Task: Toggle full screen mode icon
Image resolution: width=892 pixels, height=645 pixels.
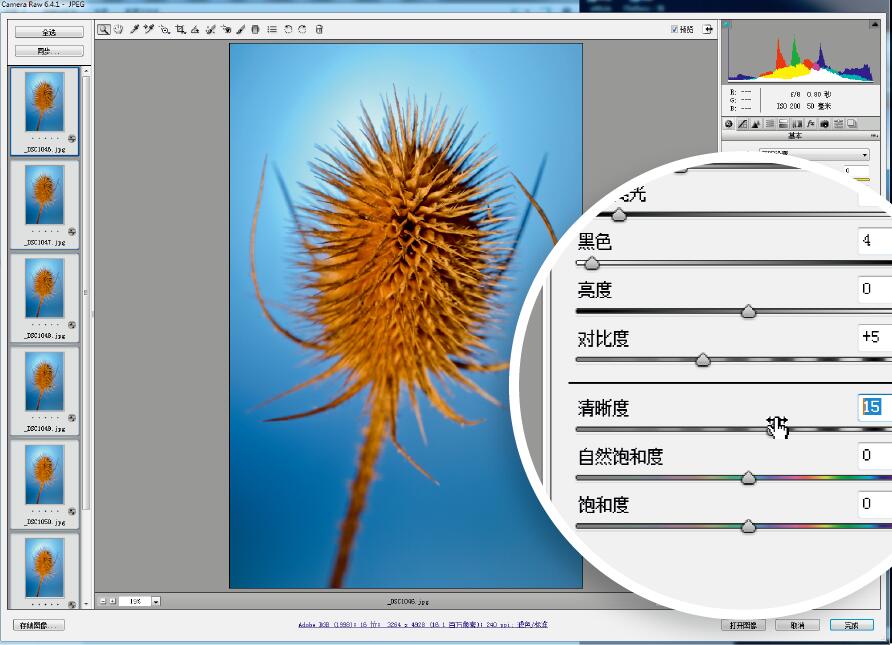Action: click(x=709, y=29)
